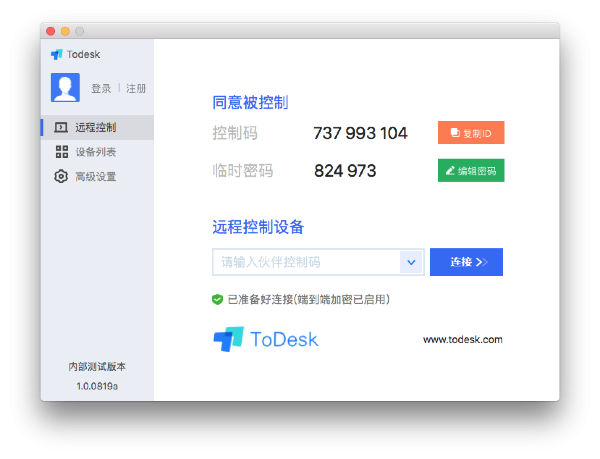Image resolution: width=600 pixels, height=459 pixels.
Task: Click the large ToDesk logo icon
Action: click(228, 339)
